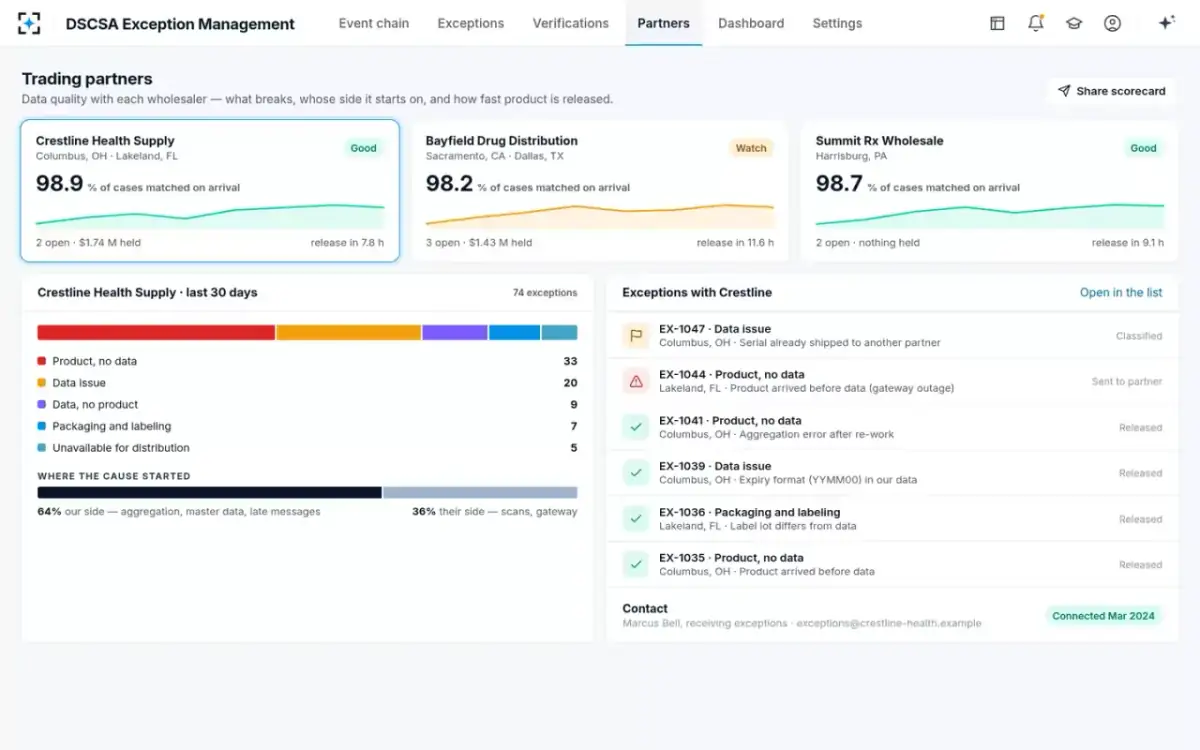
Task: Click the Data issue legend row
Action: coord(307,383)
